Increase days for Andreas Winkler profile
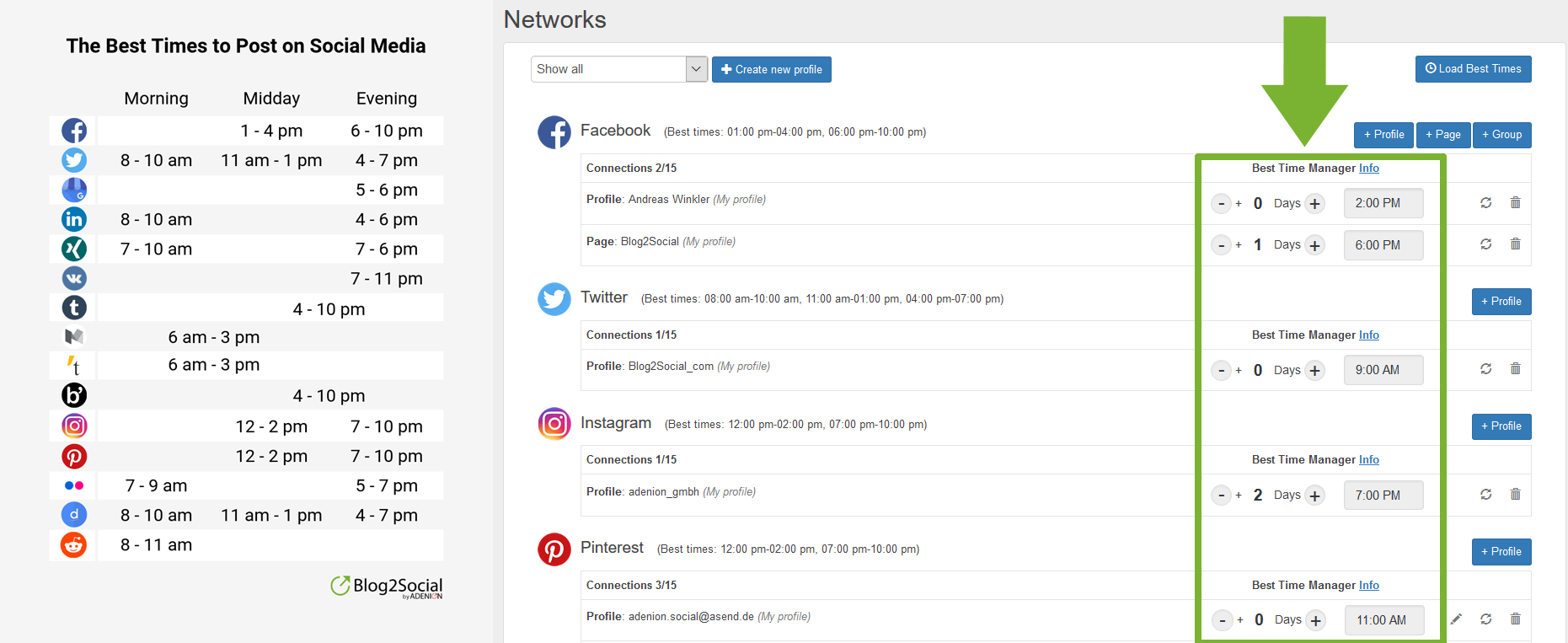Image resolution: width=1568 pixels, height=643 pixels. pos(1315,203)
